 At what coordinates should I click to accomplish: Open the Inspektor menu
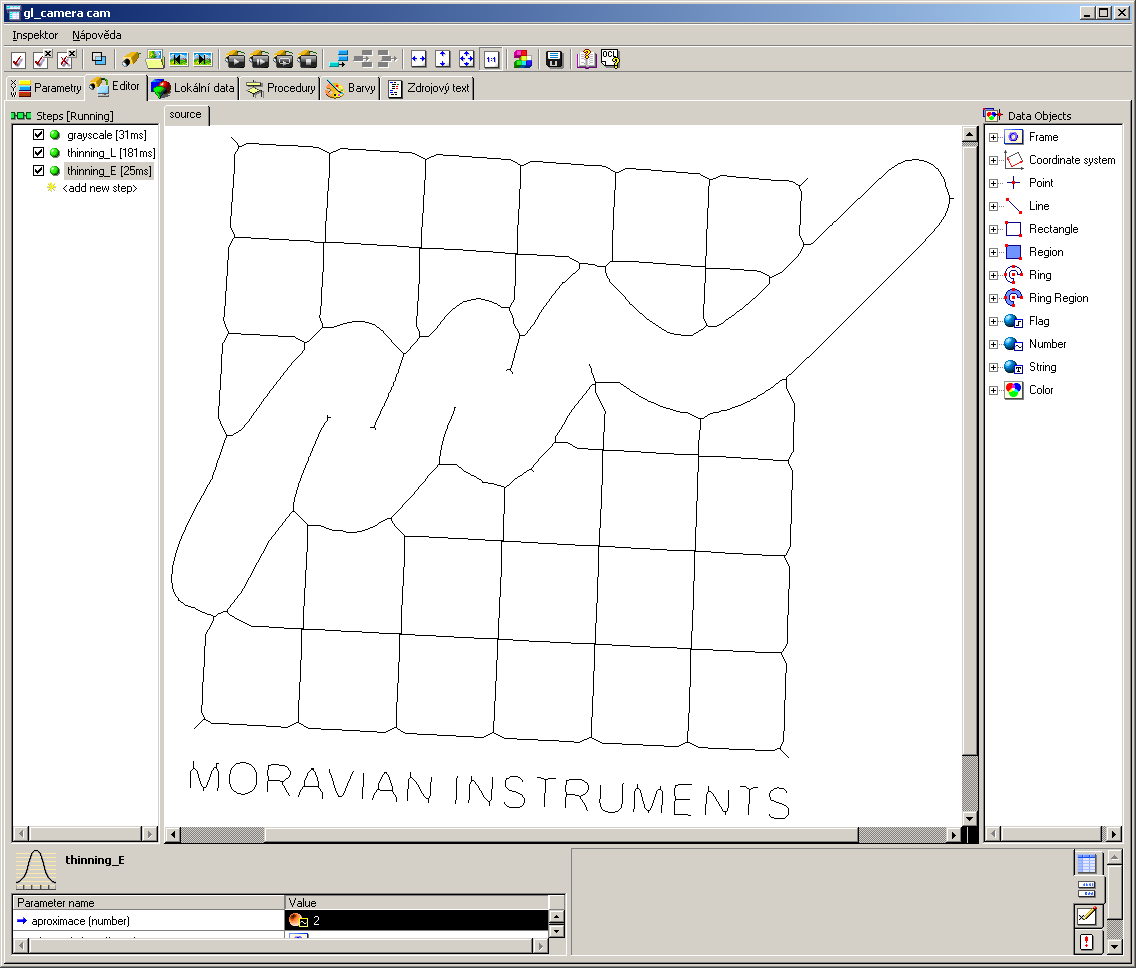(35, 35)
